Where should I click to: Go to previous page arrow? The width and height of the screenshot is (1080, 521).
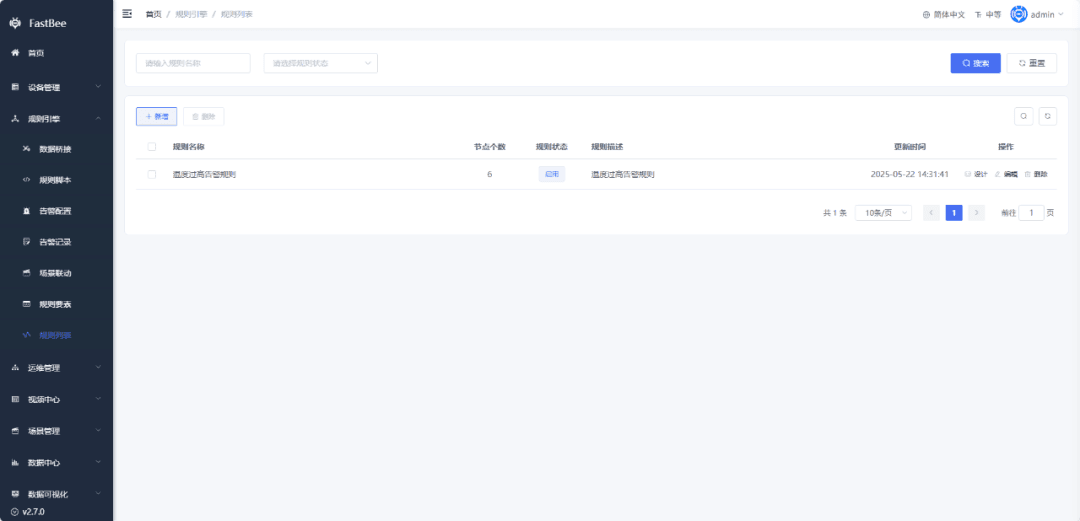click(x=931, y=213)
